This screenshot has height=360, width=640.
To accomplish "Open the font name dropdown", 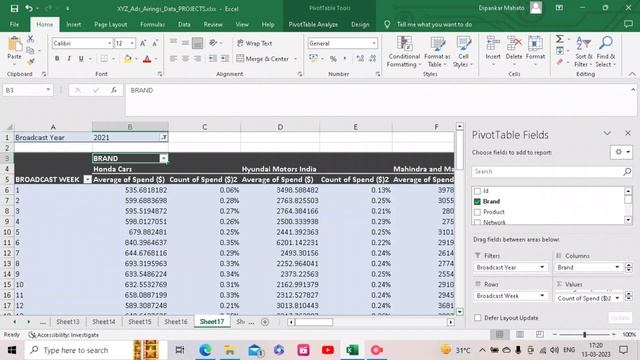I will click(x=109, y=43).
